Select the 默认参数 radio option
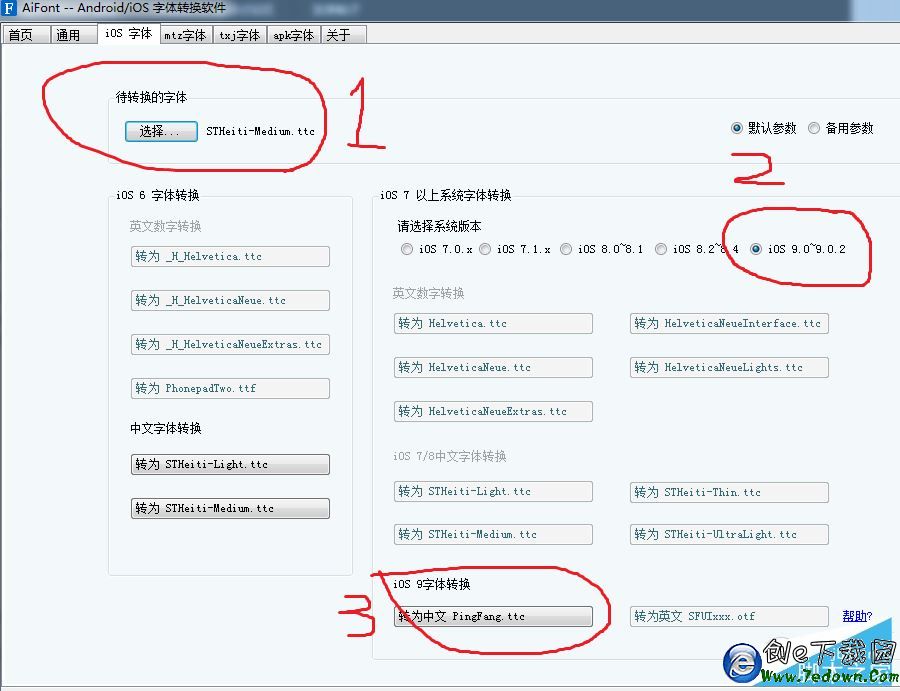Screen dimensions: 900x691 click(737, 128)
